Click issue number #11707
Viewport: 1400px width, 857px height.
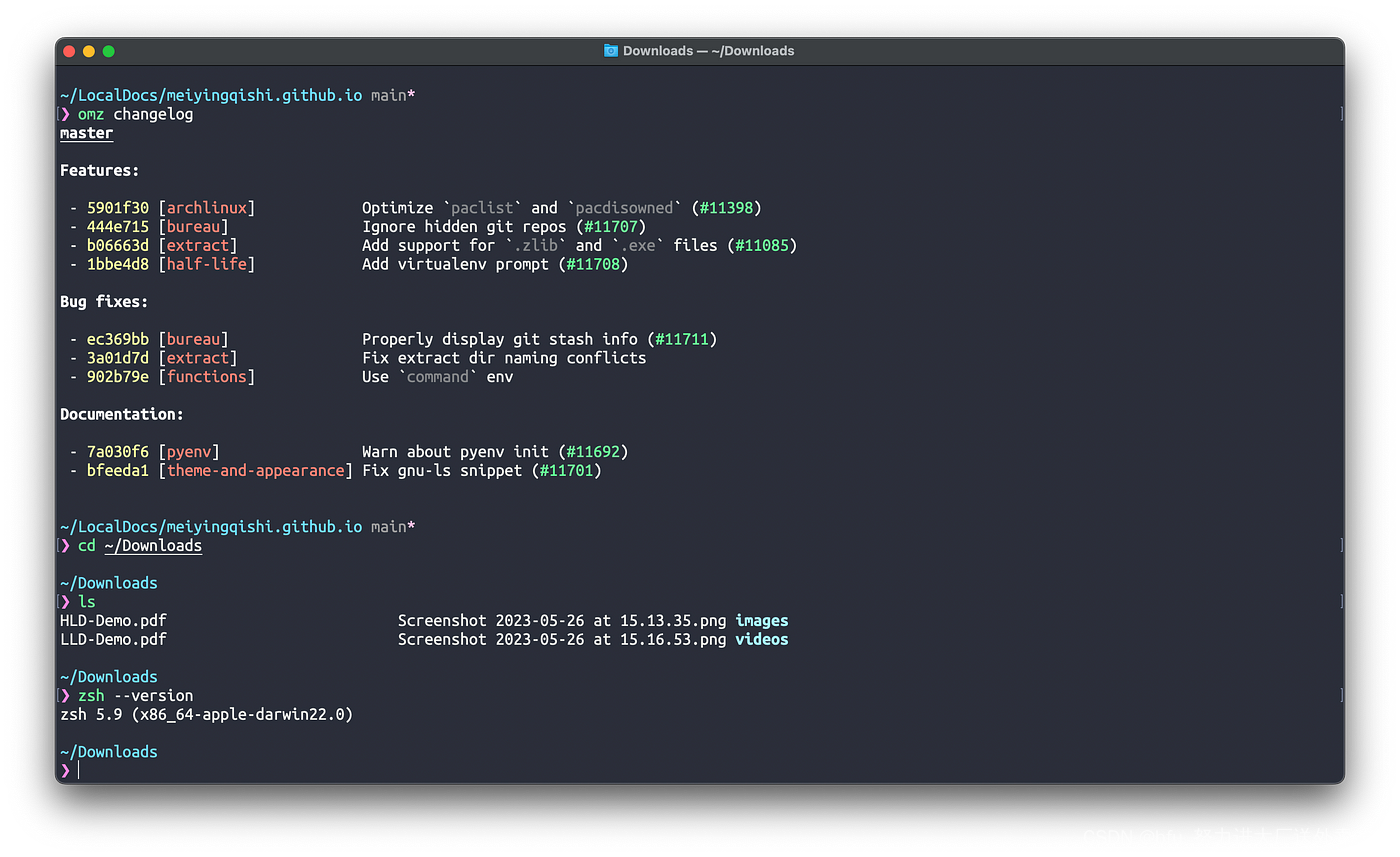pyautogui.click(x=610, y=227)
